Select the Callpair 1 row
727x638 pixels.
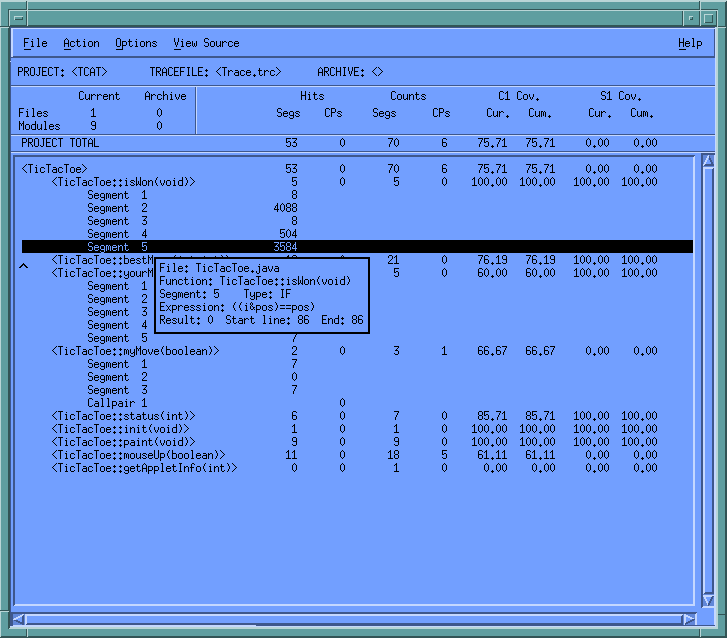357,403
